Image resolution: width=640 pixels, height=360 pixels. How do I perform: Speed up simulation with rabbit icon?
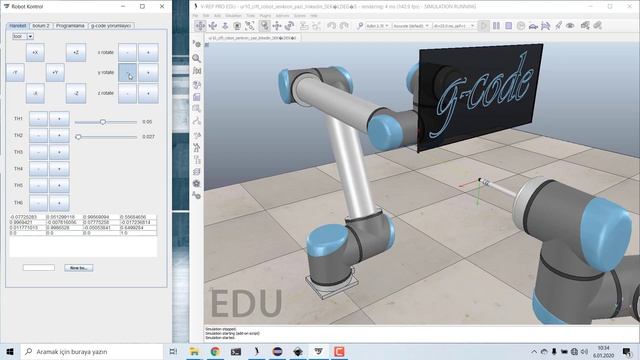click(545, 26)
